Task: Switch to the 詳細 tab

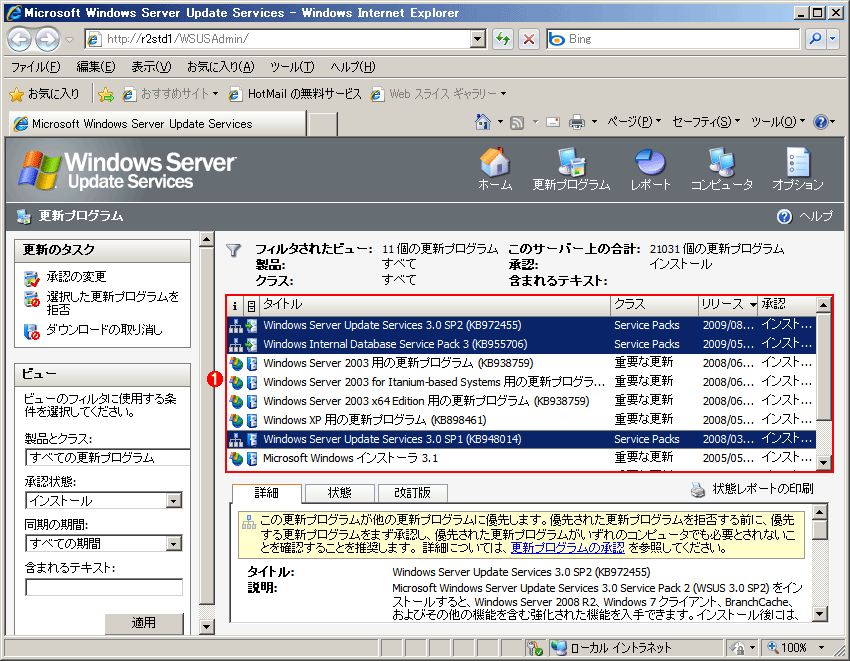Action: pyautogui.click(x=266, y=492)
